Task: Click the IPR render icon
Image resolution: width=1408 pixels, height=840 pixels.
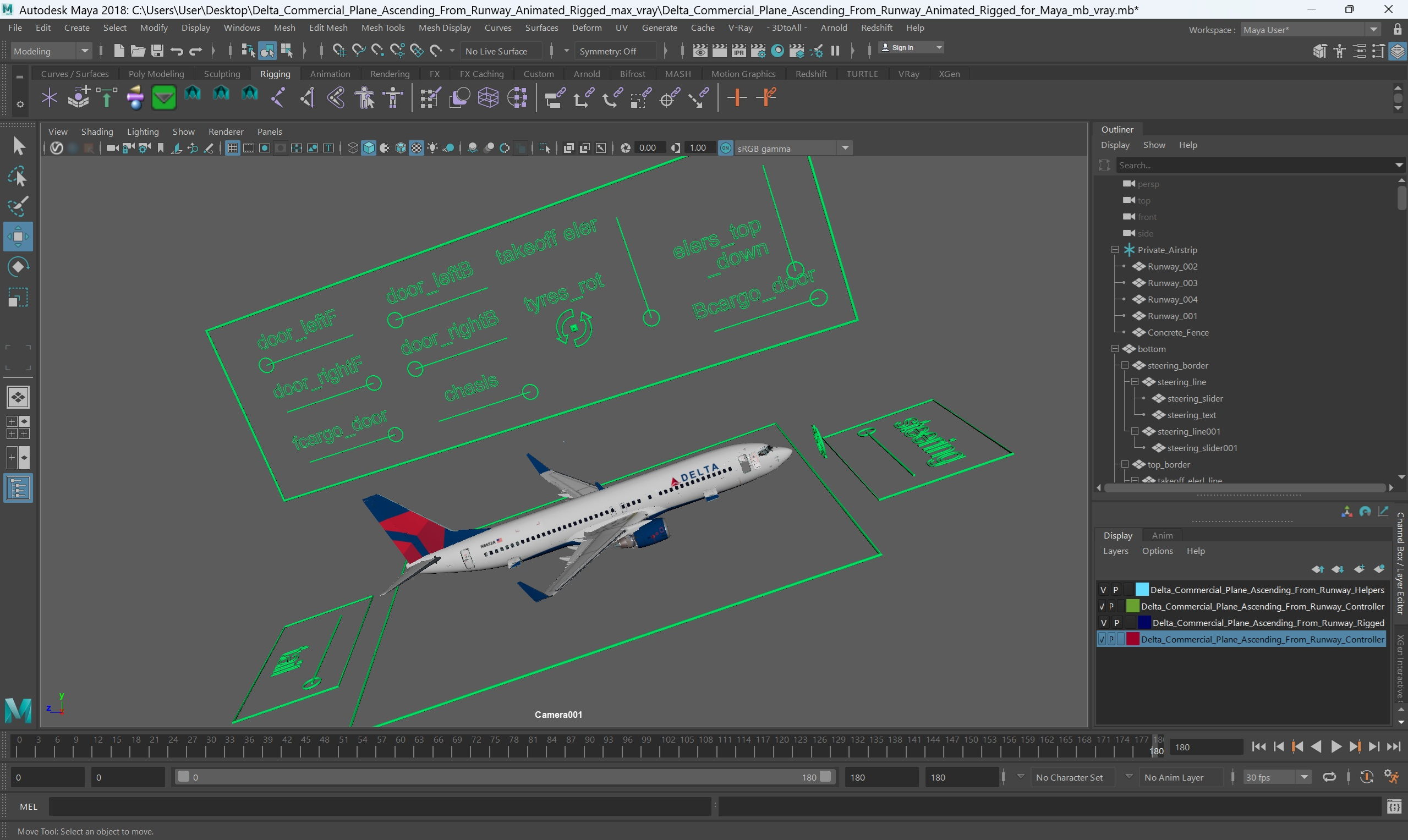Action: click(x=738, y=51)
